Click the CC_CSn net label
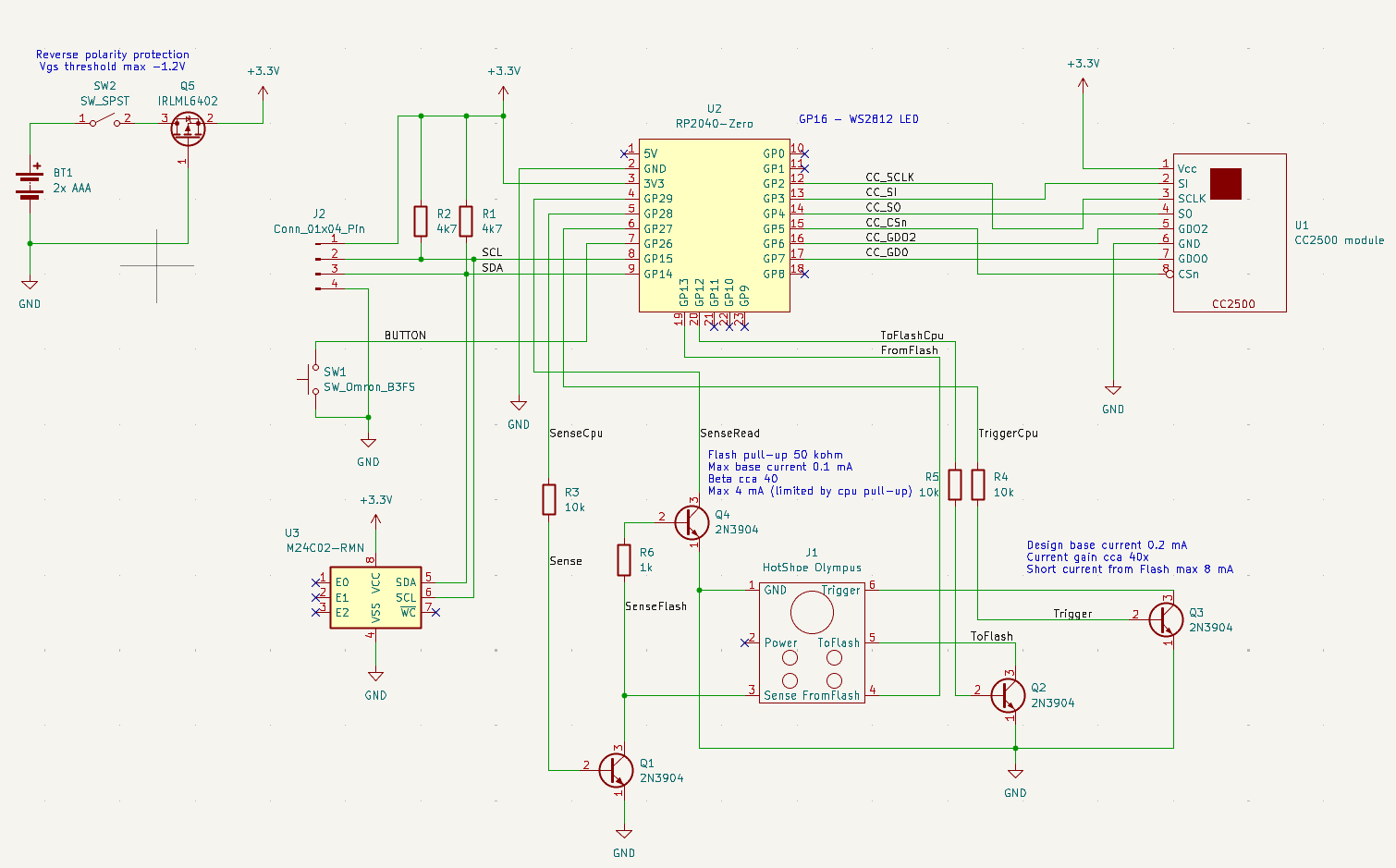The width and height of the screenshot is (1396, 868). [x=886, y=223]
